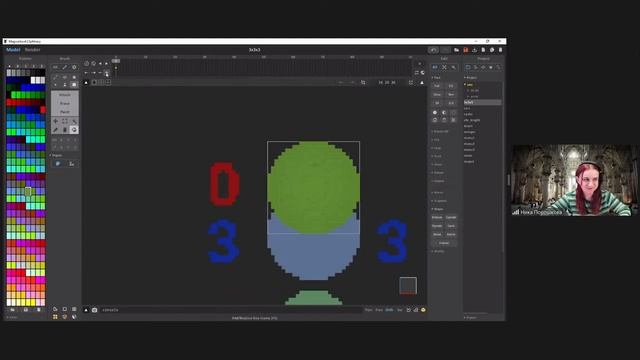Select the highlighted Box brush mode icon
This screenshot has height=360, width=640.
click(74, 85)
